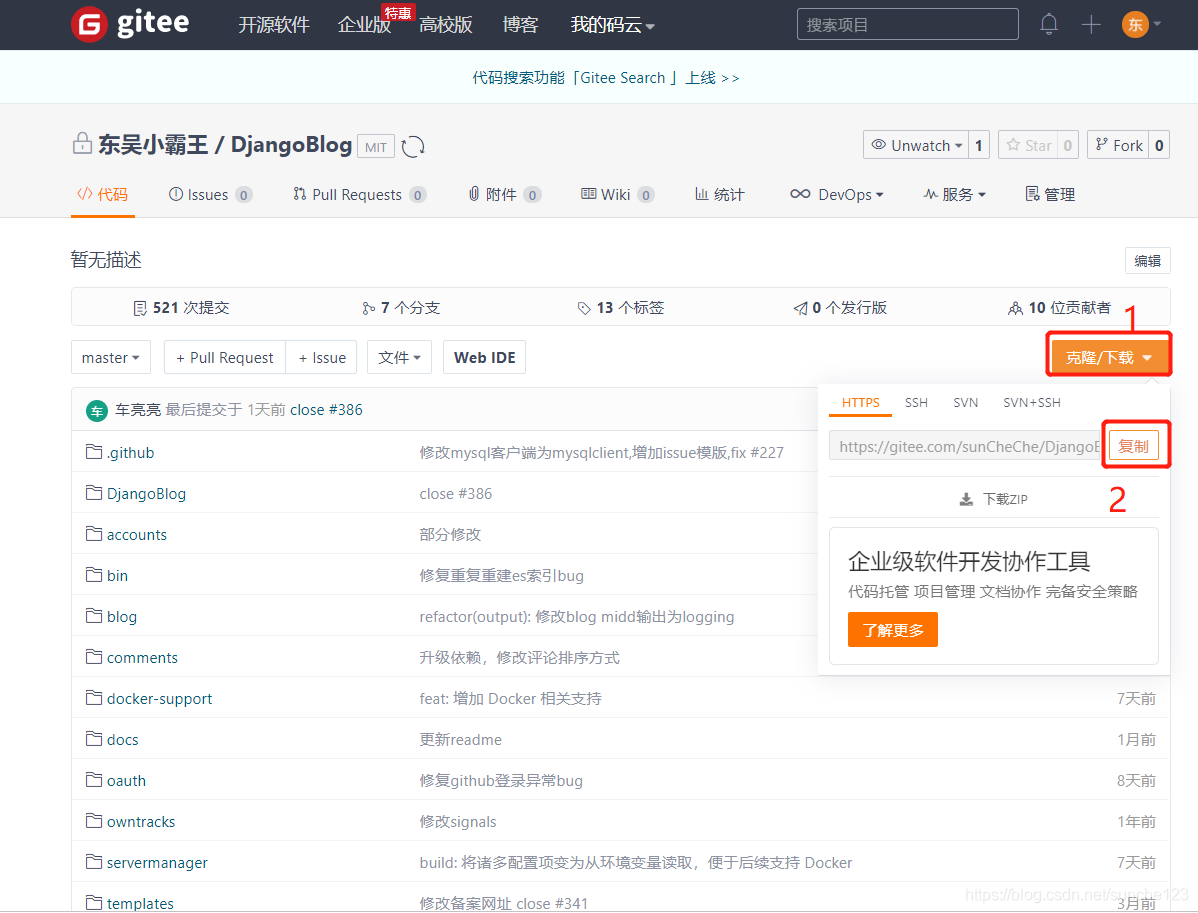Screen dimensions: 1198x913
Task: Click the + Pull Request button
Action: (225, 358)
